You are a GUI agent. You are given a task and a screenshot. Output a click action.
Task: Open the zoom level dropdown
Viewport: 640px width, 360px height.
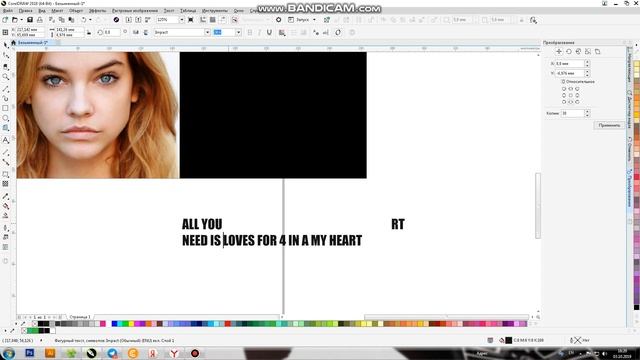182,20
